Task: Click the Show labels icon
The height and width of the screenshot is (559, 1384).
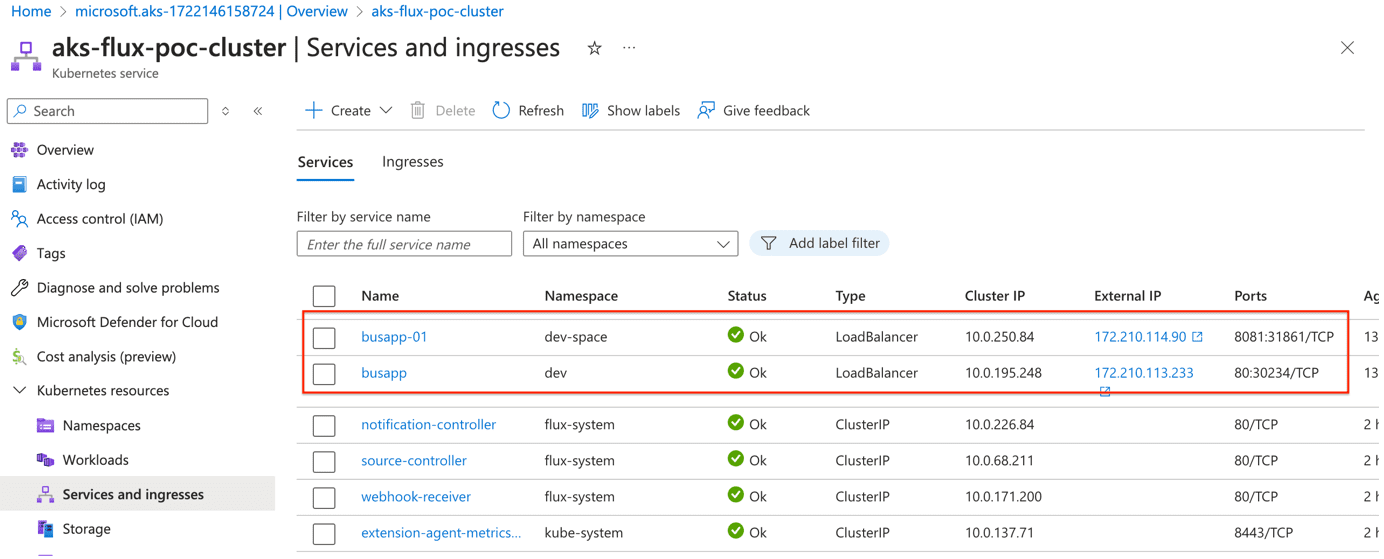Action: 590,110
